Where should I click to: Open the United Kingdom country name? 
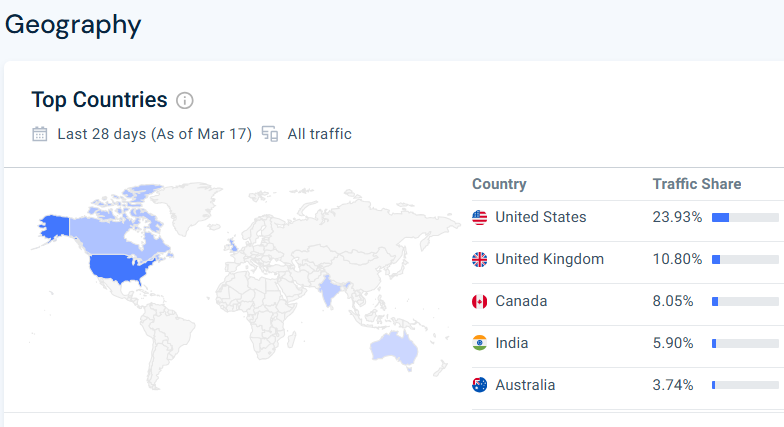click(549, 259)
